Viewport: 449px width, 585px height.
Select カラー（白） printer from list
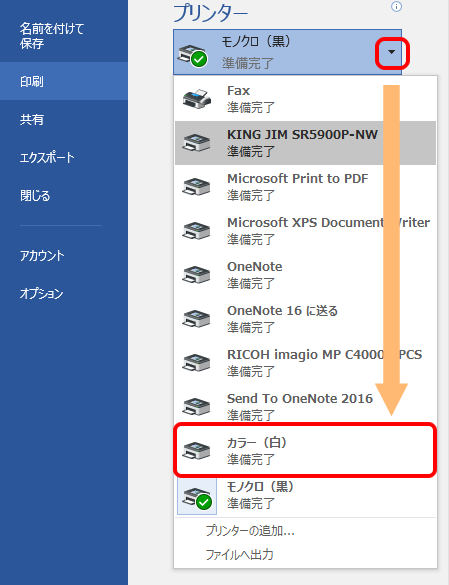(305, 450)
